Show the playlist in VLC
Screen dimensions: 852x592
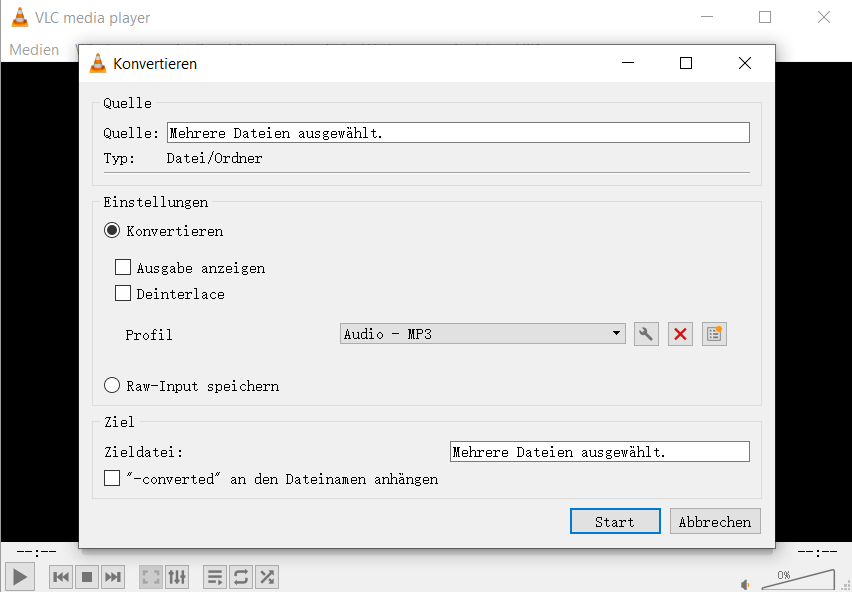[215, 577]
